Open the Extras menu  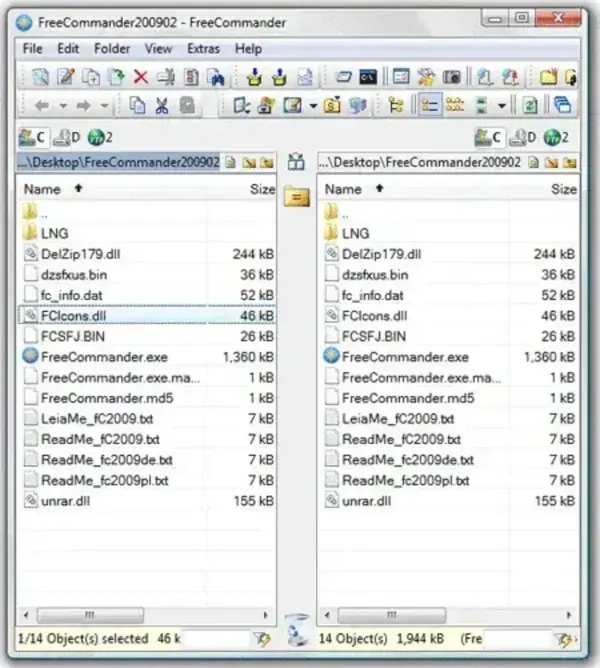pyautogui.click(x=203, y=49)
